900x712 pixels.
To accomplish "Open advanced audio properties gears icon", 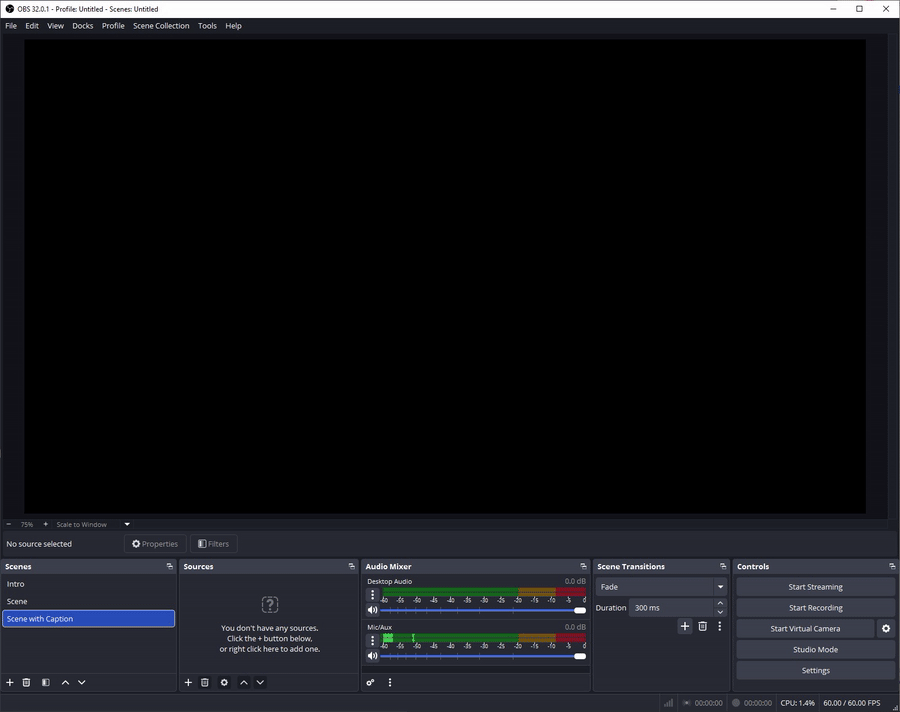I will click(x=371, y=682).
